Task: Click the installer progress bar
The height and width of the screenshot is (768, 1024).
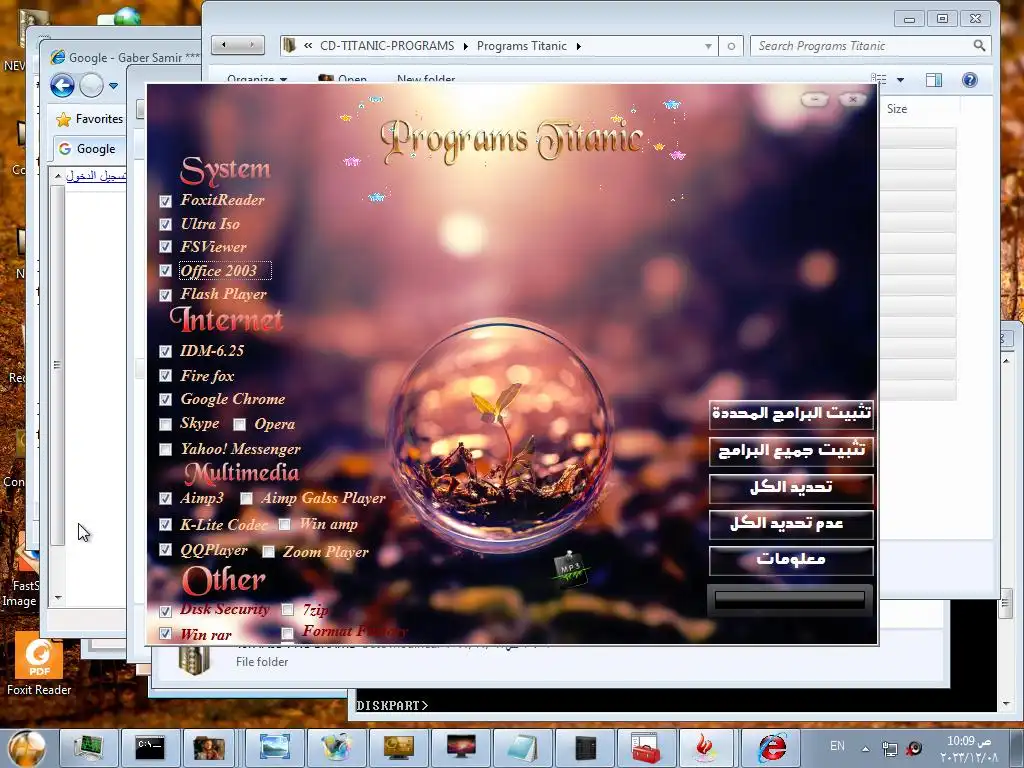Action: 790,600
